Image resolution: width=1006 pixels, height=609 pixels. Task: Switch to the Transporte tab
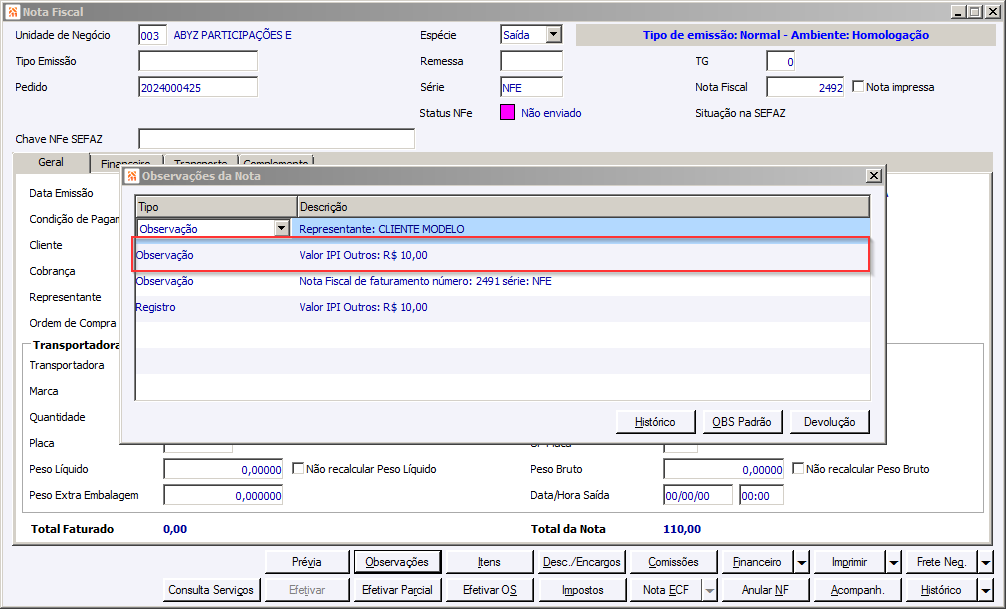(201, 163)
